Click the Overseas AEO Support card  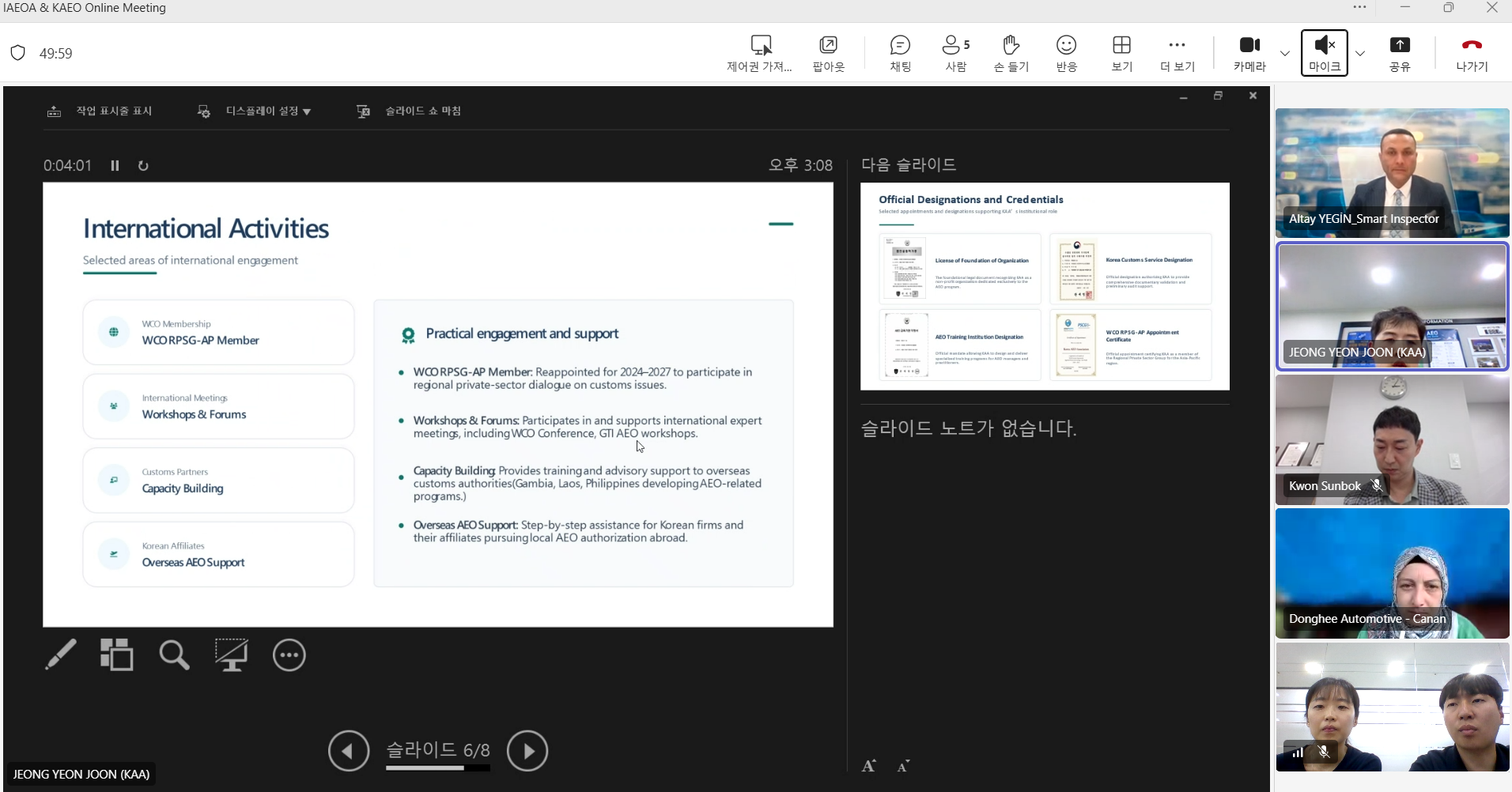pos(218,554)
